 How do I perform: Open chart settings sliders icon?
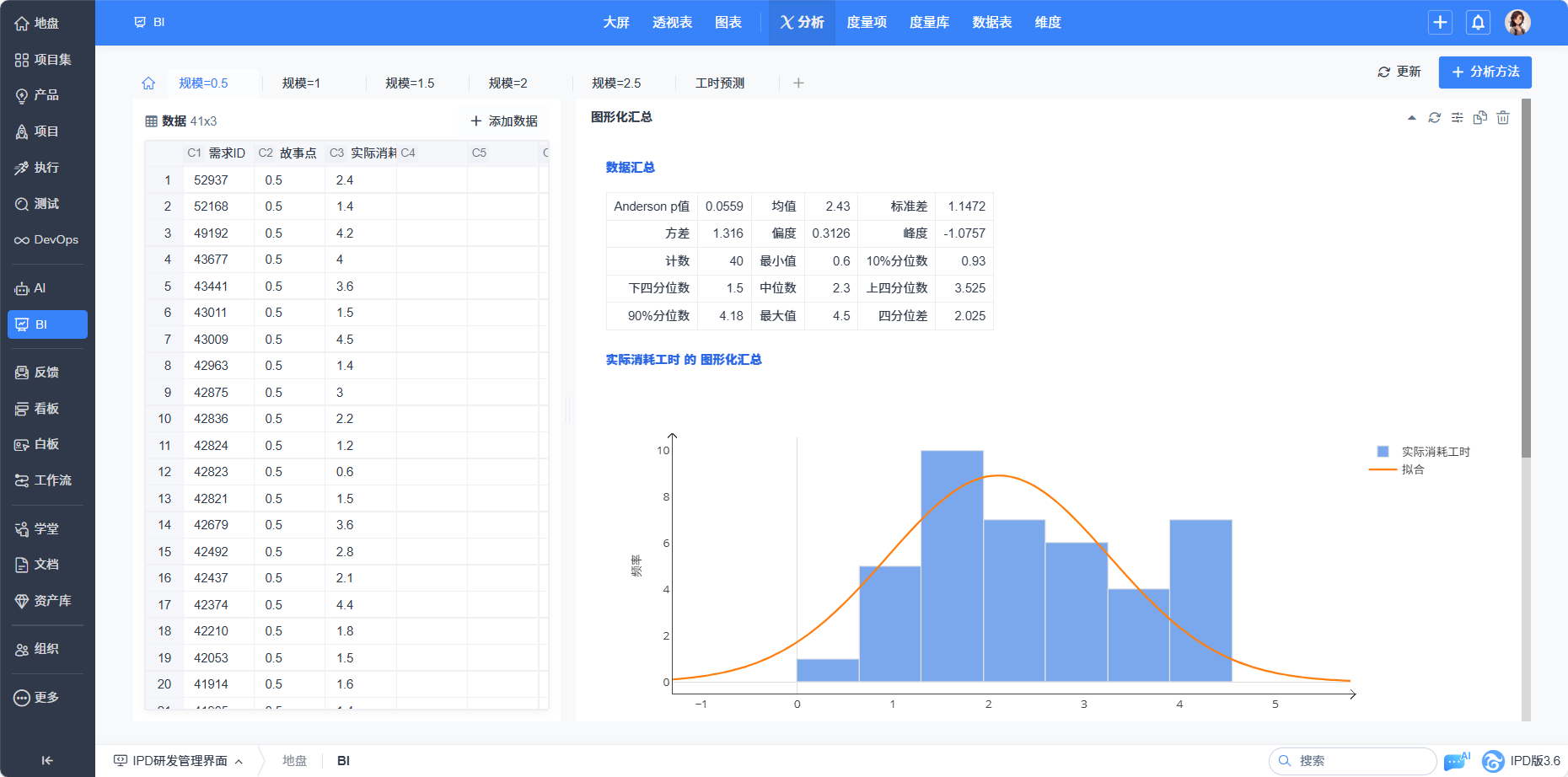[x=1457, y=118]
